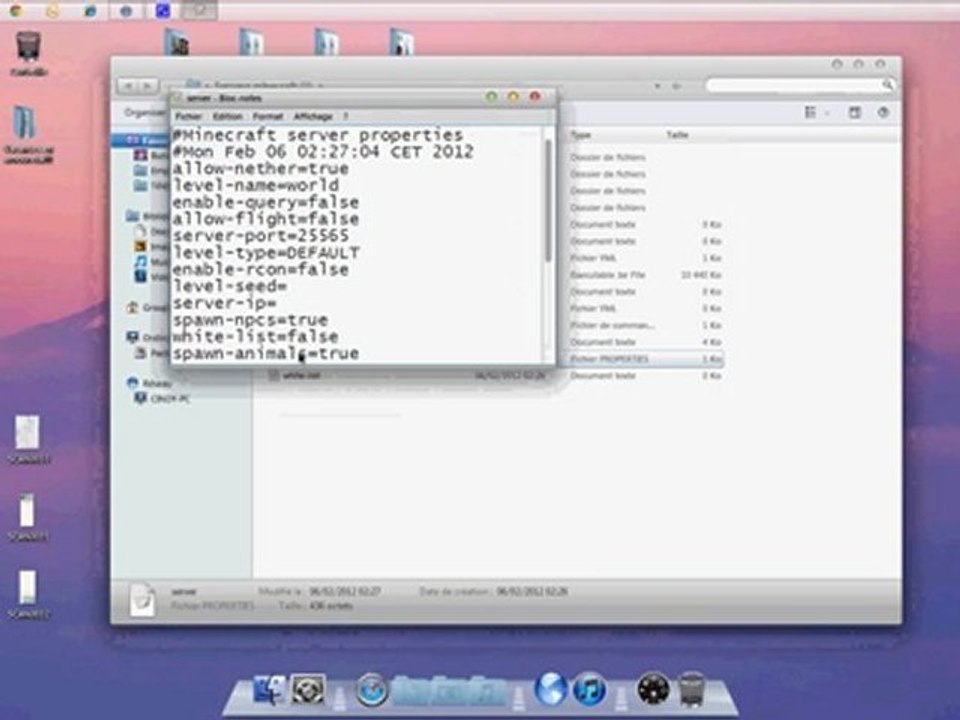Open the Trash in the dock
960x720 pixels.
point(692,689)
